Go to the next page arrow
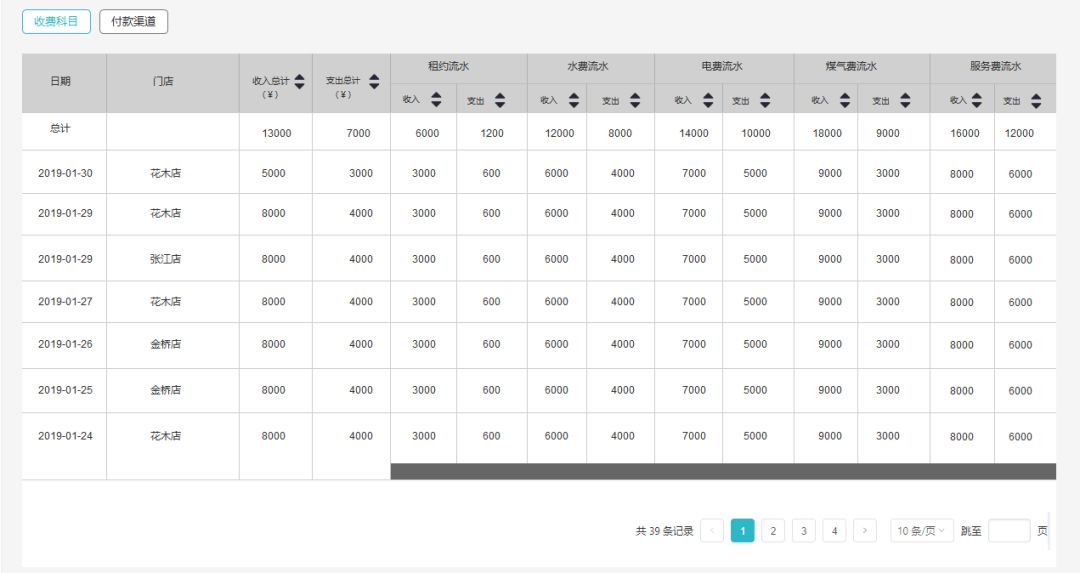This screenshot has height=573, width=1080. tap(864, 531)
